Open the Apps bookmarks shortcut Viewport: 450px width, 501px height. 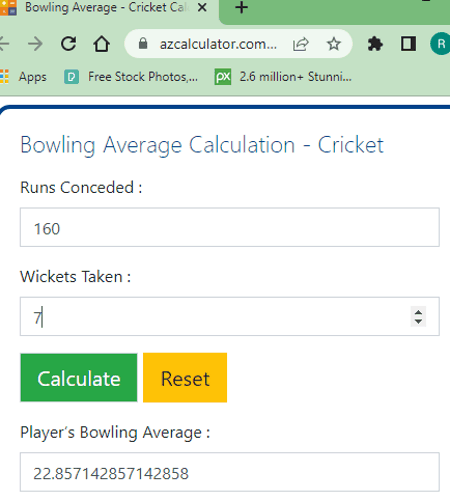[23, 77]
